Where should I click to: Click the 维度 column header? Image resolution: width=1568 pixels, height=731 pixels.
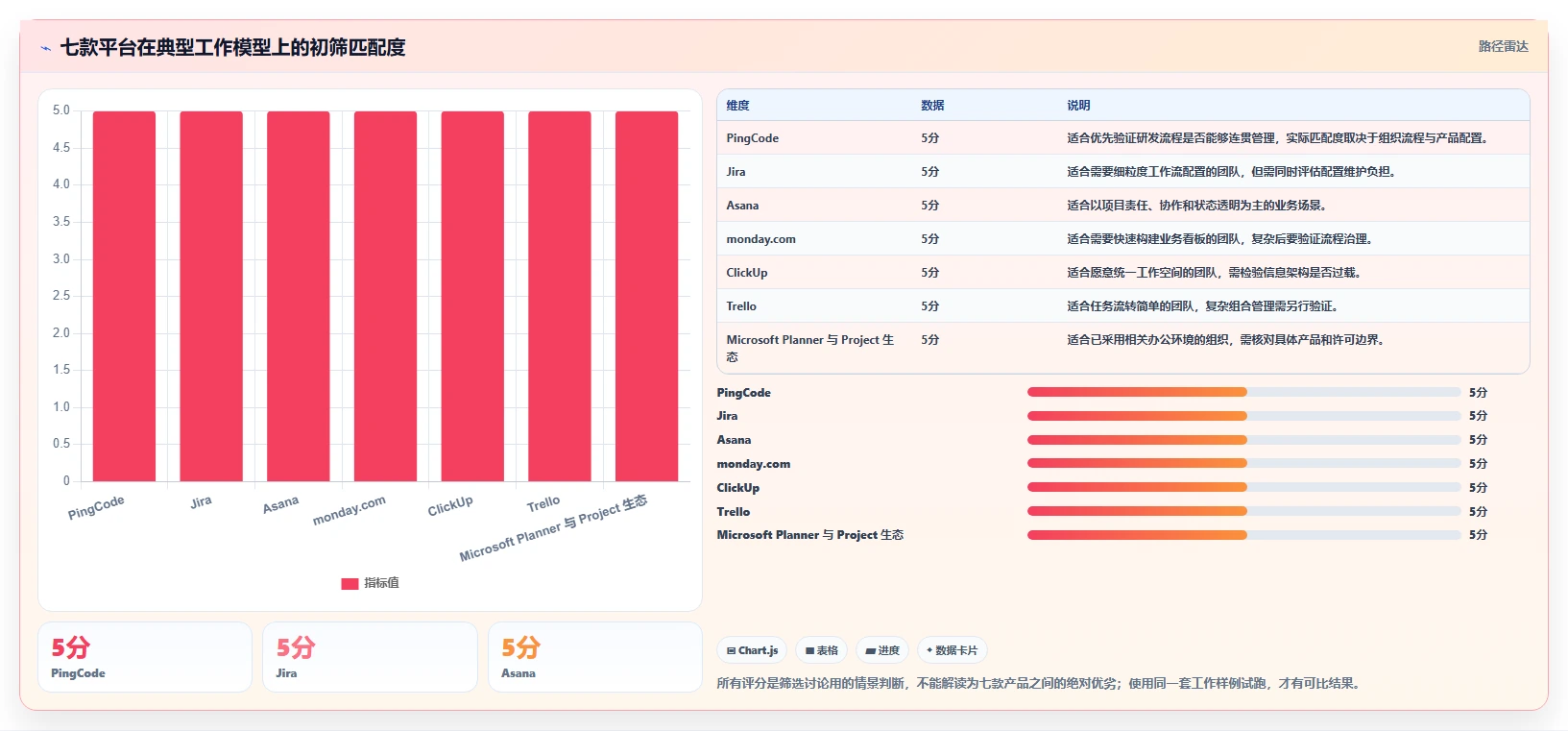tap(737, 106)
